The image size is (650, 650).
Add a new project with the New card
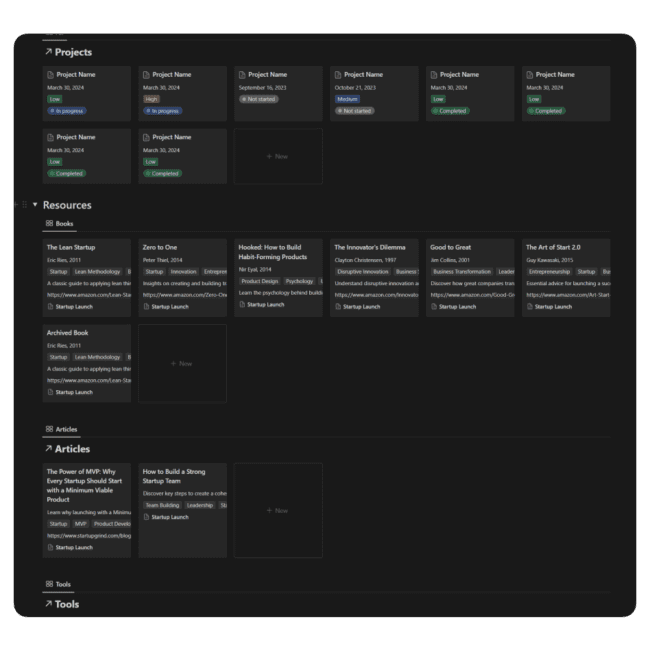coord(278,156)
